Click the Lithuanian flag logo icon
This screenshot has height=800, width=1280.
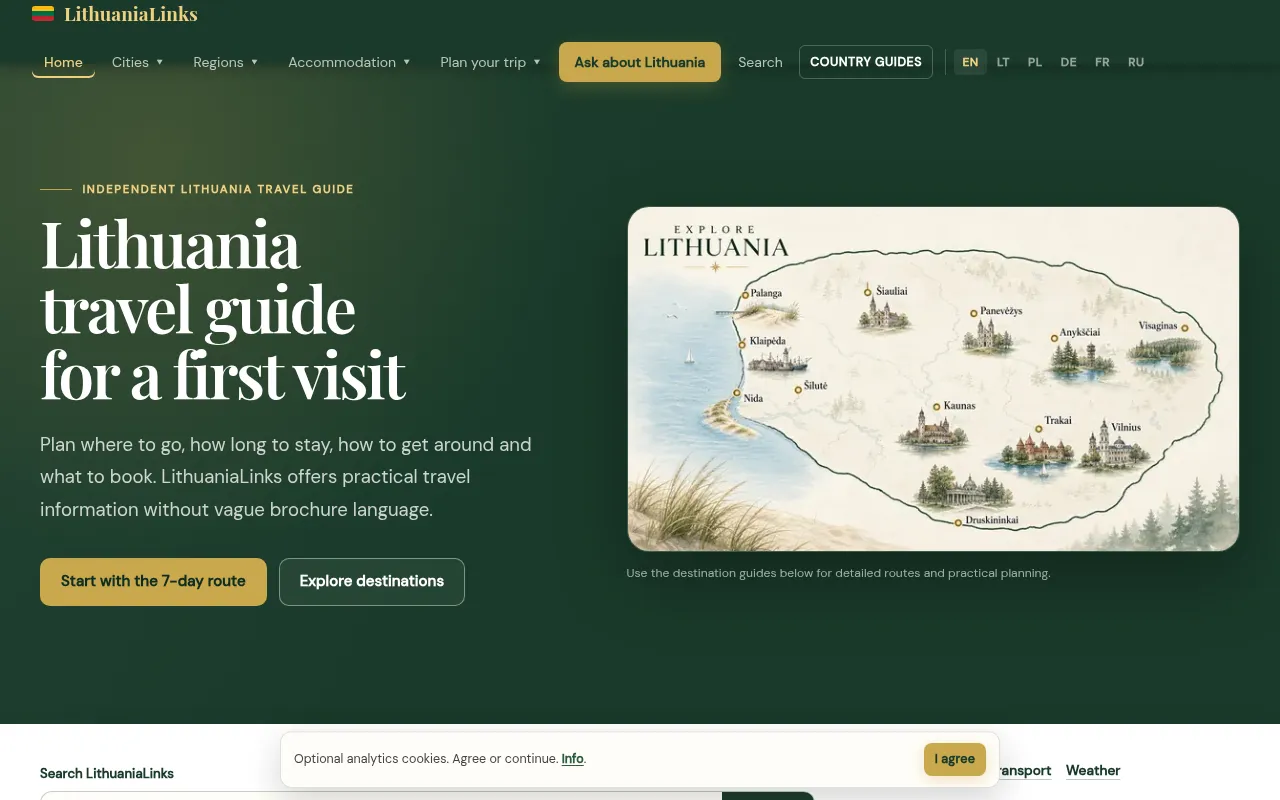coord(43,14)
